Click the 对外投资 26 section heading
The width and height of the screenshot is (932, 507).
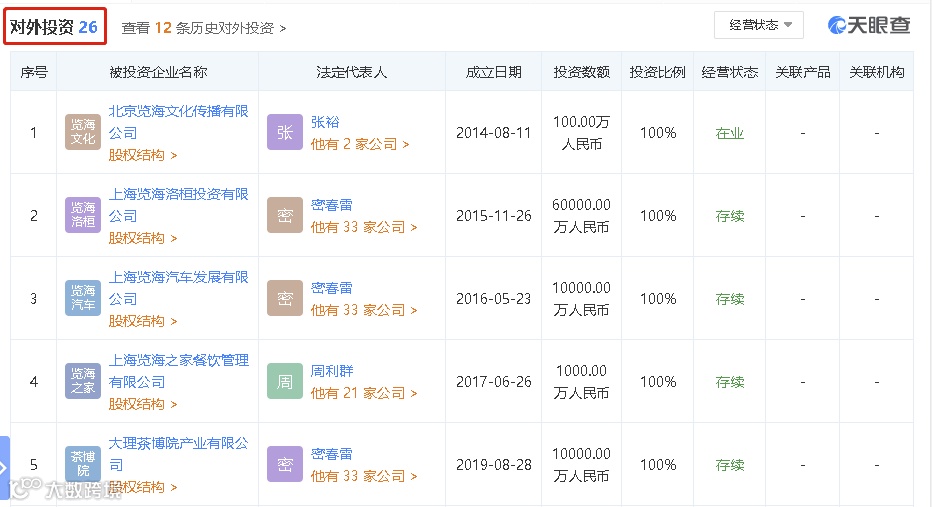pos(54,27)
